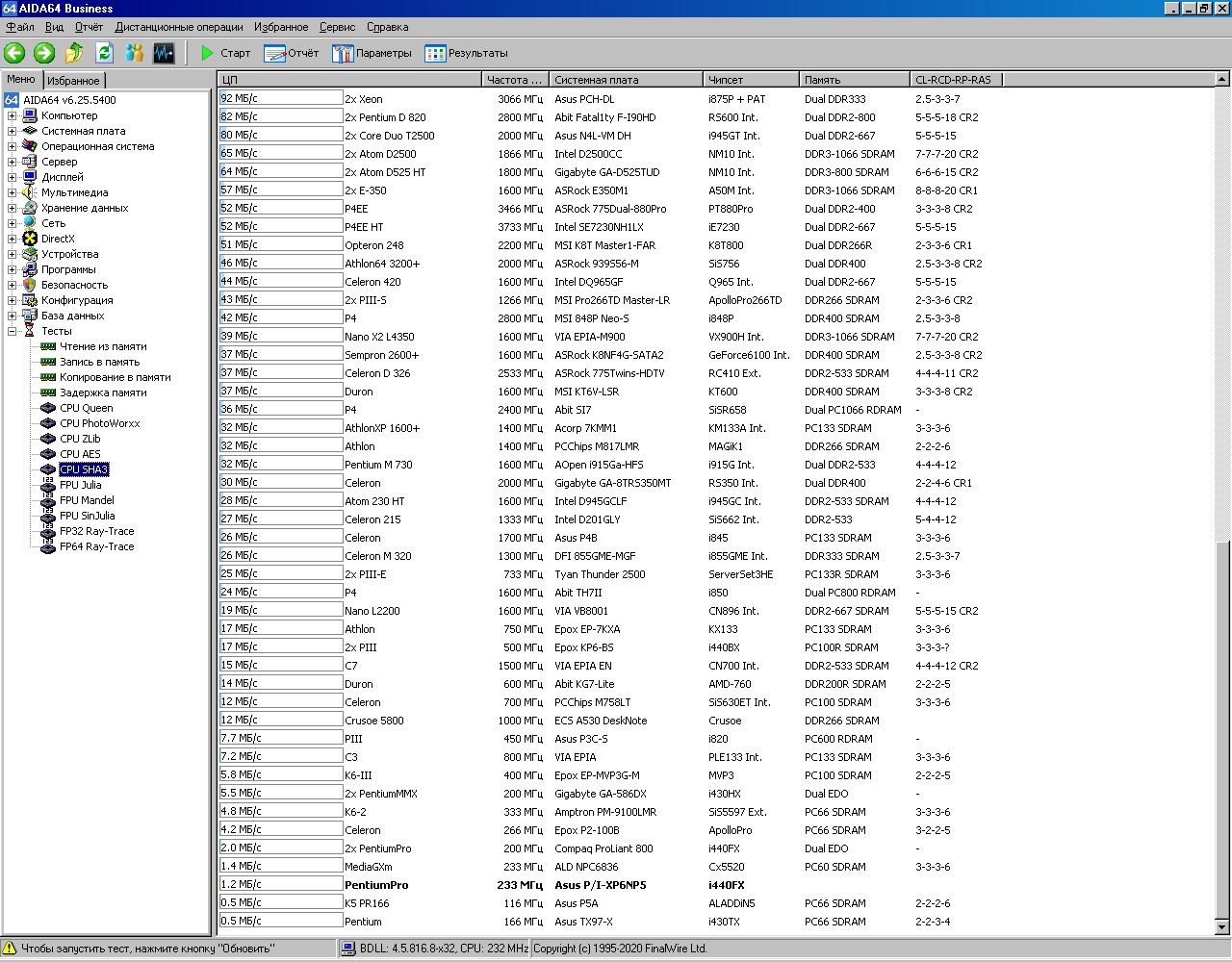Click the Безопасность shield icon
Image resolution: width=1232 pixels, height=962 pixels.
30,285
